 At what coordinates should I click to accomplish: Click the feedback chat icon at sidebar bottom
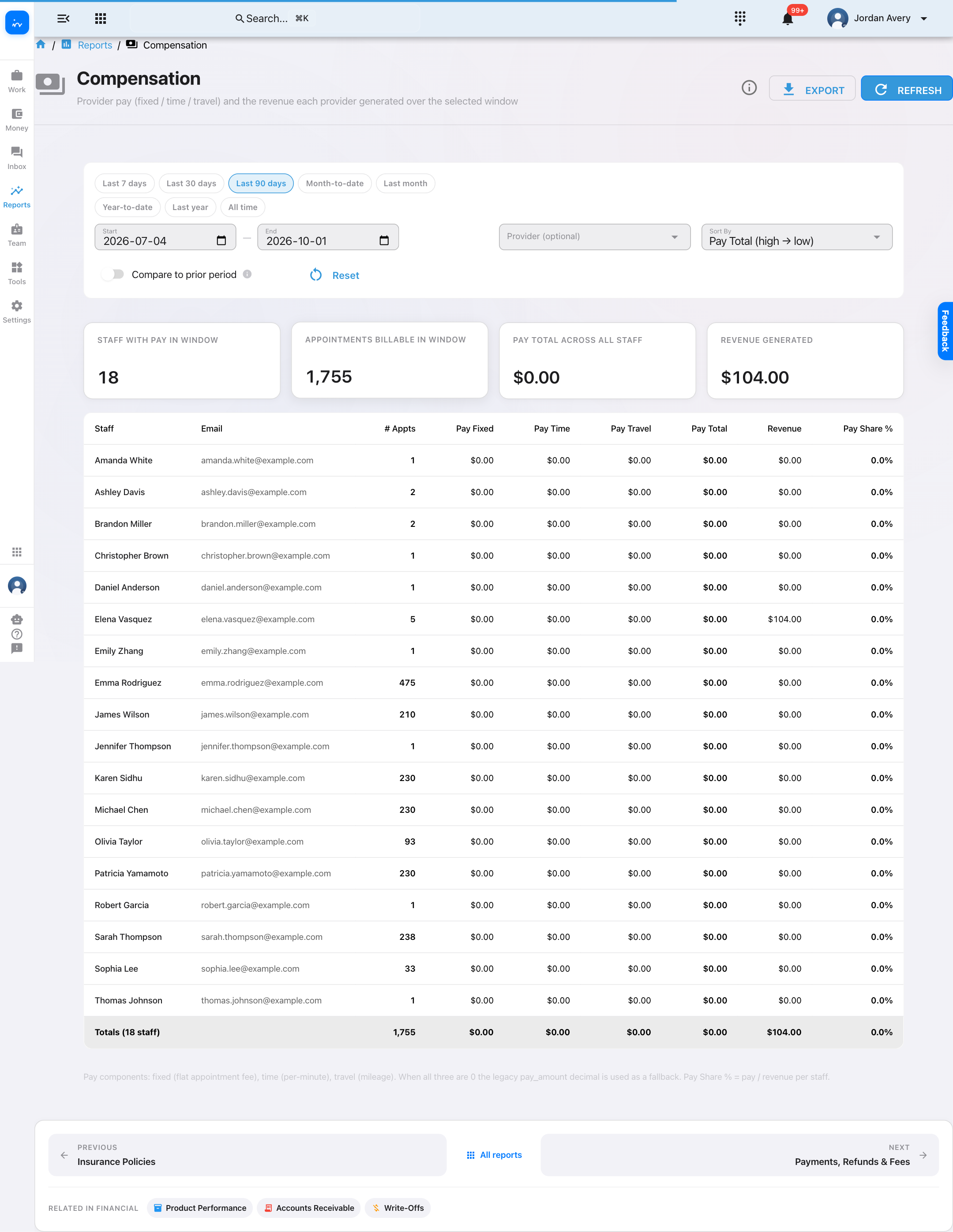(x=17, y=649)
